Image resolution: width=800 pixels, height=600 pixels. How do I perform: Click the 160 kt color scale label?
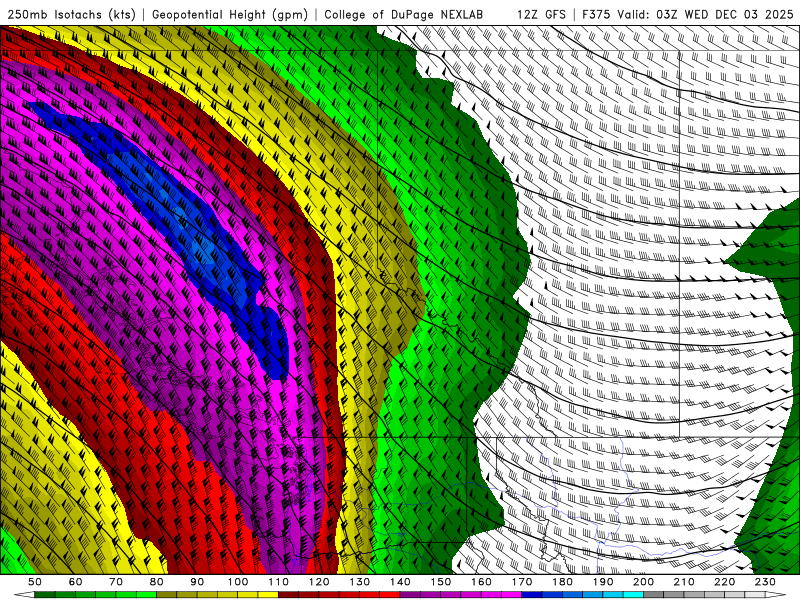481,582
